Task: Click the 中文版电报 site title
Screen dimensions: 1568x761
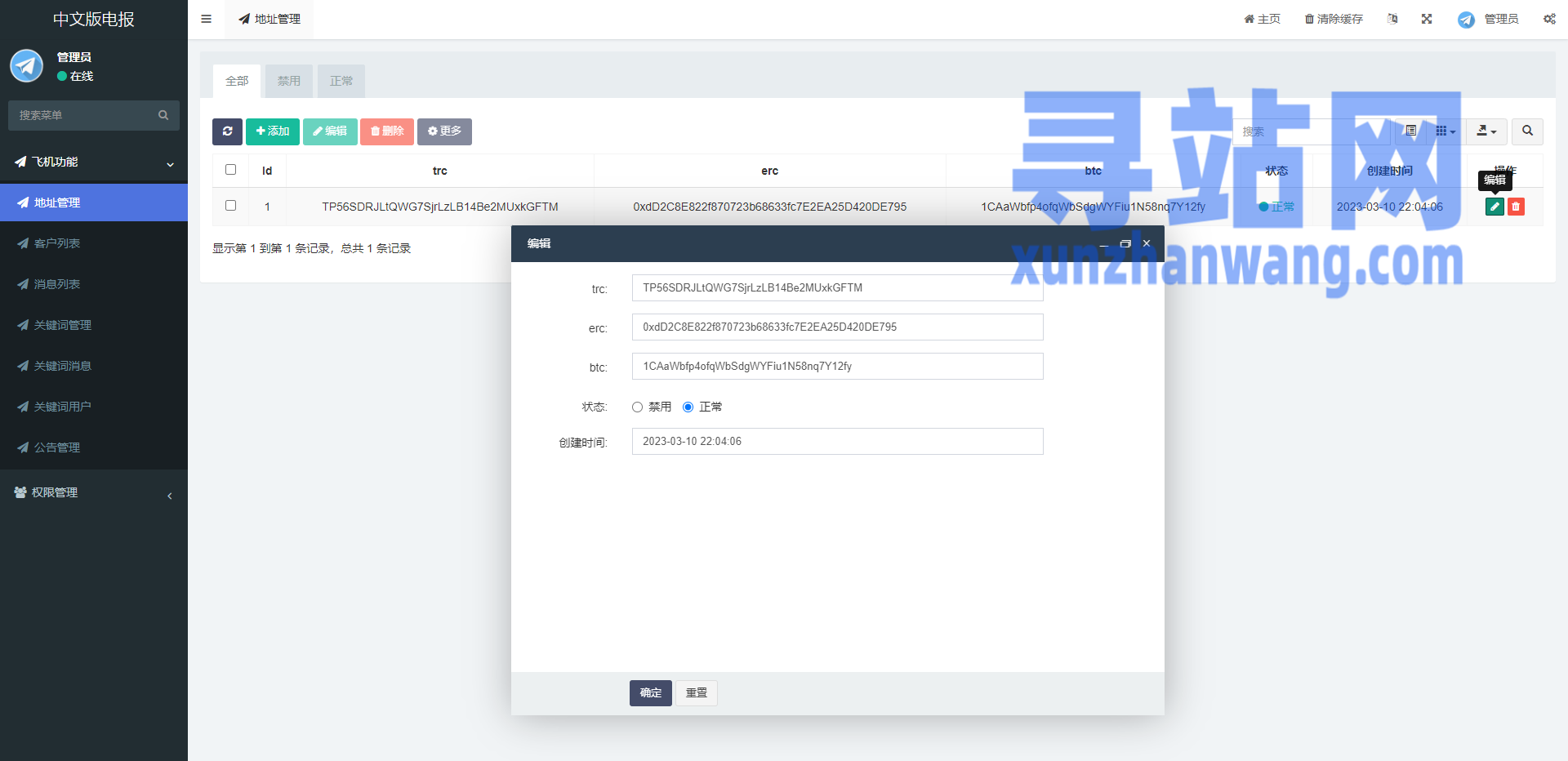Action: coord(94,19)
